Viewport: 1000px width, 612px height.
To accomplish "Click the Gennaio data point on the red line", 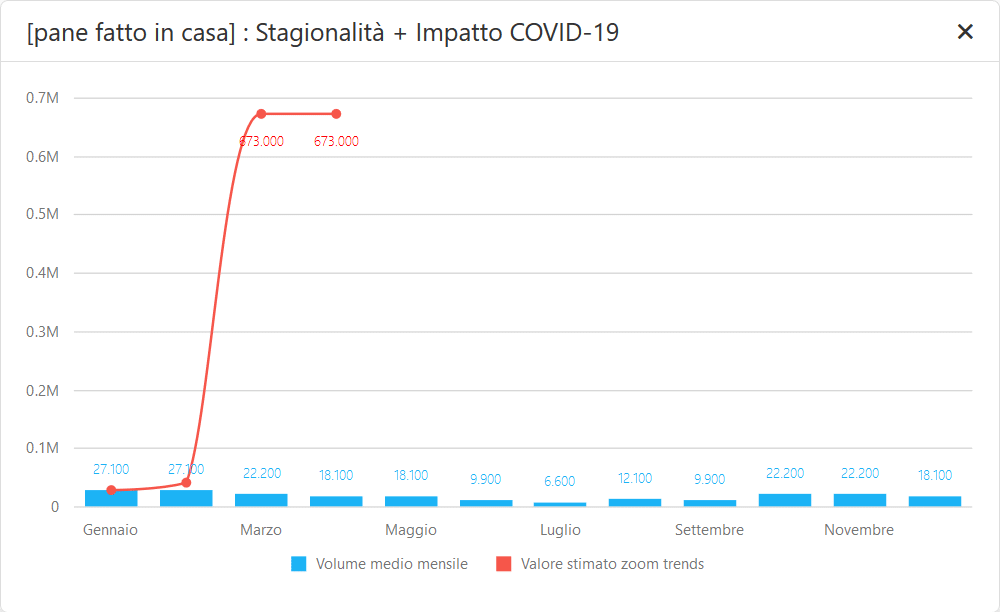I will 111,490.
